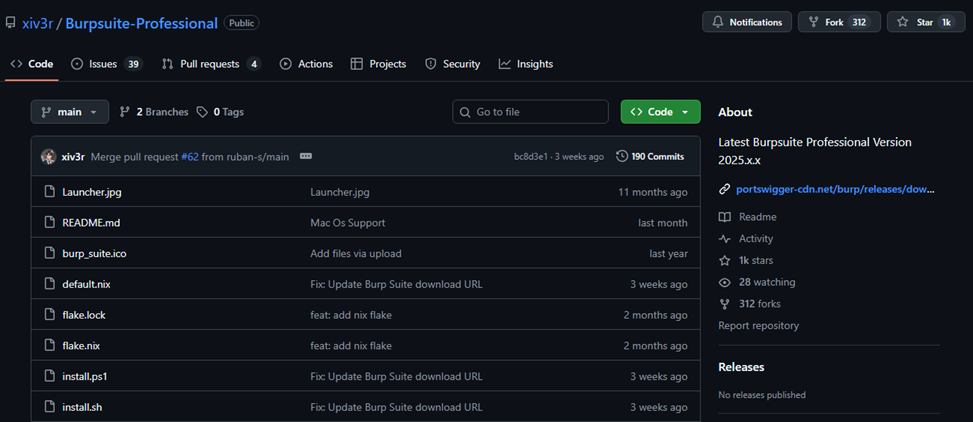Open the 'Mac Os Support' commit message
Image resolution: width=973 pixels, height=422 pixels.
[348, 222]
